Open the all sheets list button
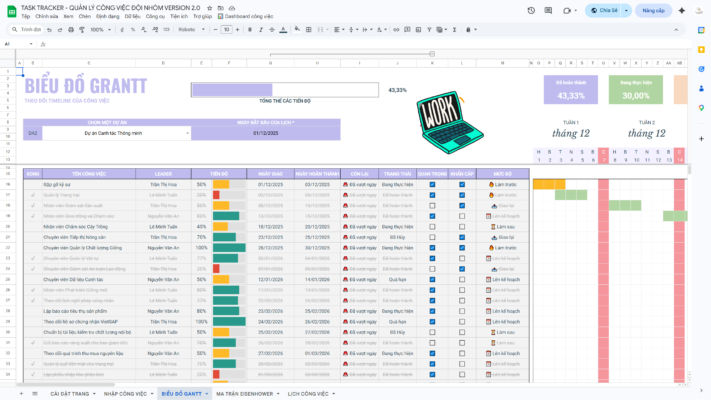This screenshot has height=400, width=711. pos(35,394)
